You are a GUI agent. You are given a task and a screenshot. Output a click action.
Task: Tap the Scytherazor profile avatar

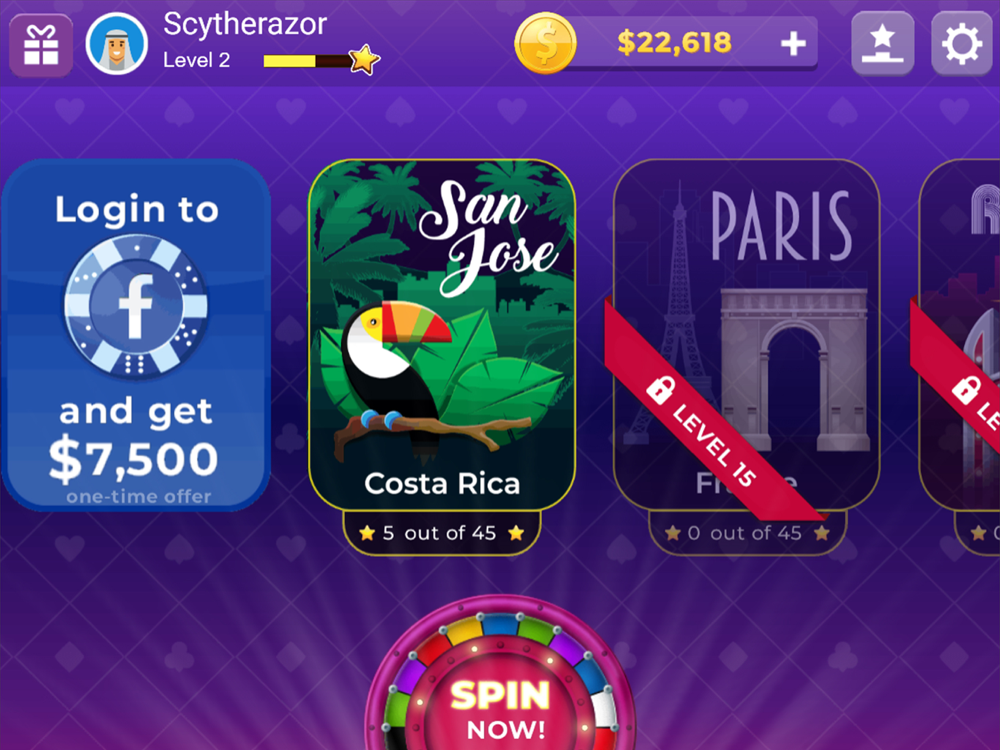[117, 44]
